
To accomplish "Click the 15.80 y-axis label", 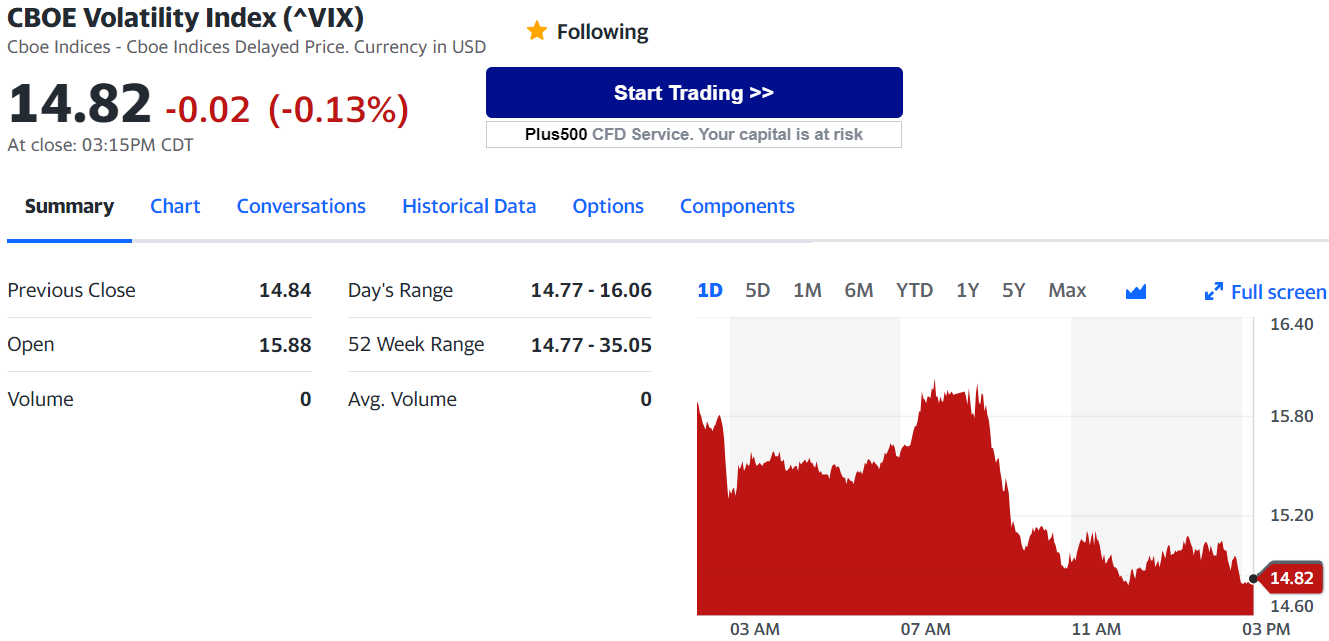I will [1291, 416].
